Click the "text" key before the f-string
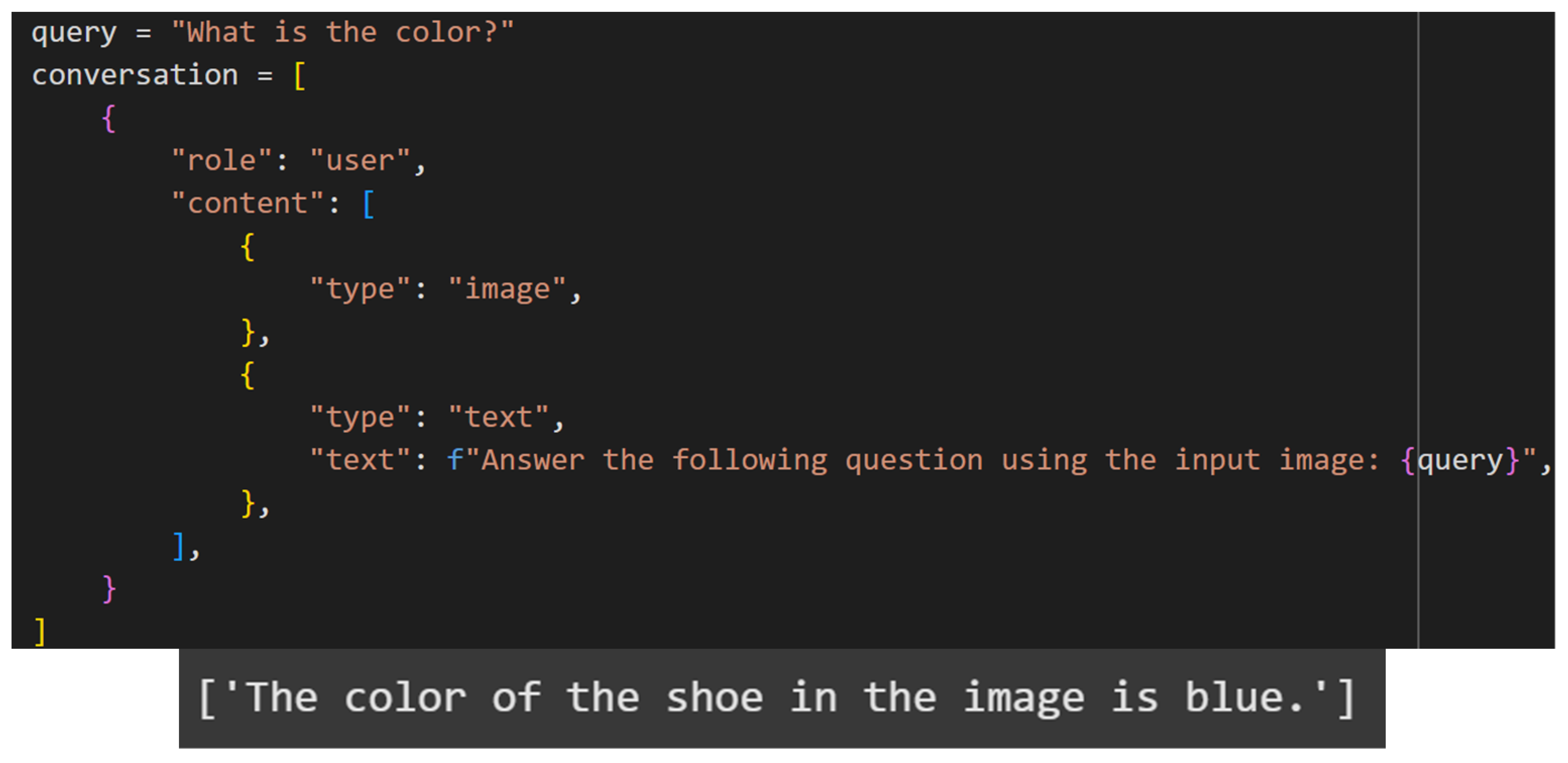Image resolution: width=1568 pixels, height=763 pixels. [360, 460]
